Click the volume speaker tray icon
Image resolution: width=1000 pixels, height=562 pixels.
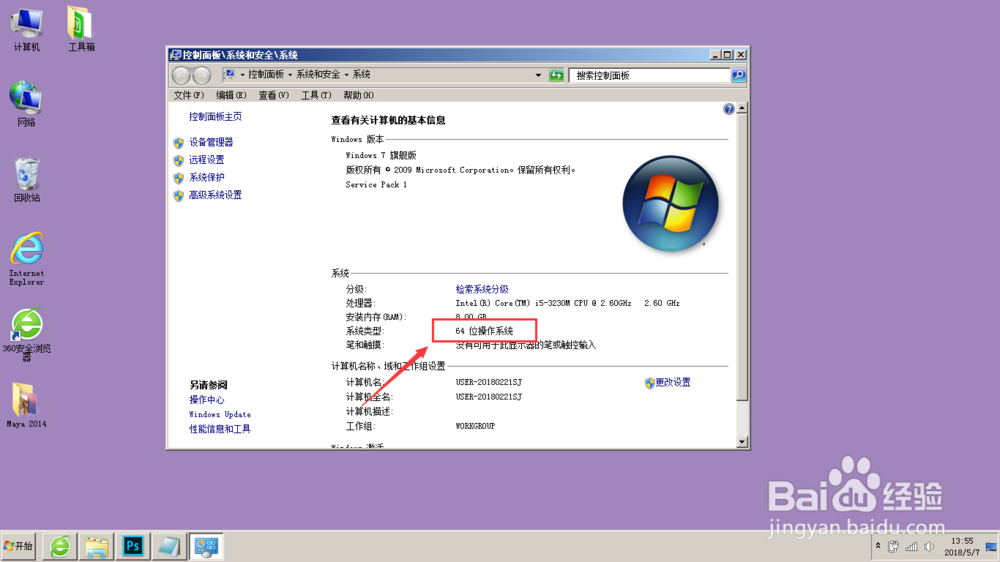929,547
